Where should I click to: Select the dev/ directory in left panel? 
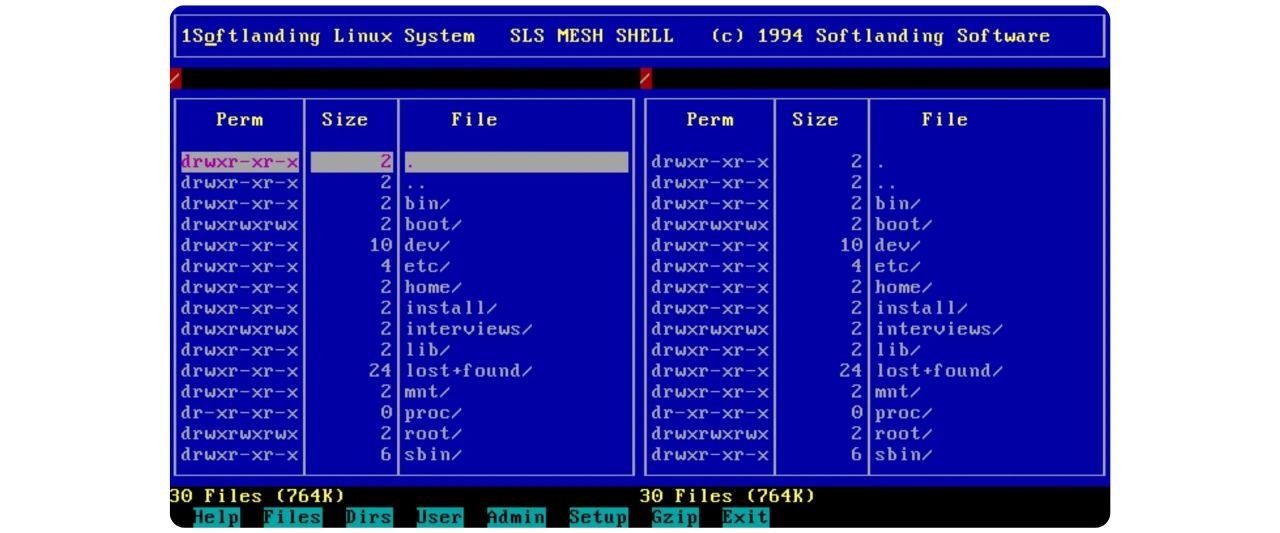pos(427,246)
